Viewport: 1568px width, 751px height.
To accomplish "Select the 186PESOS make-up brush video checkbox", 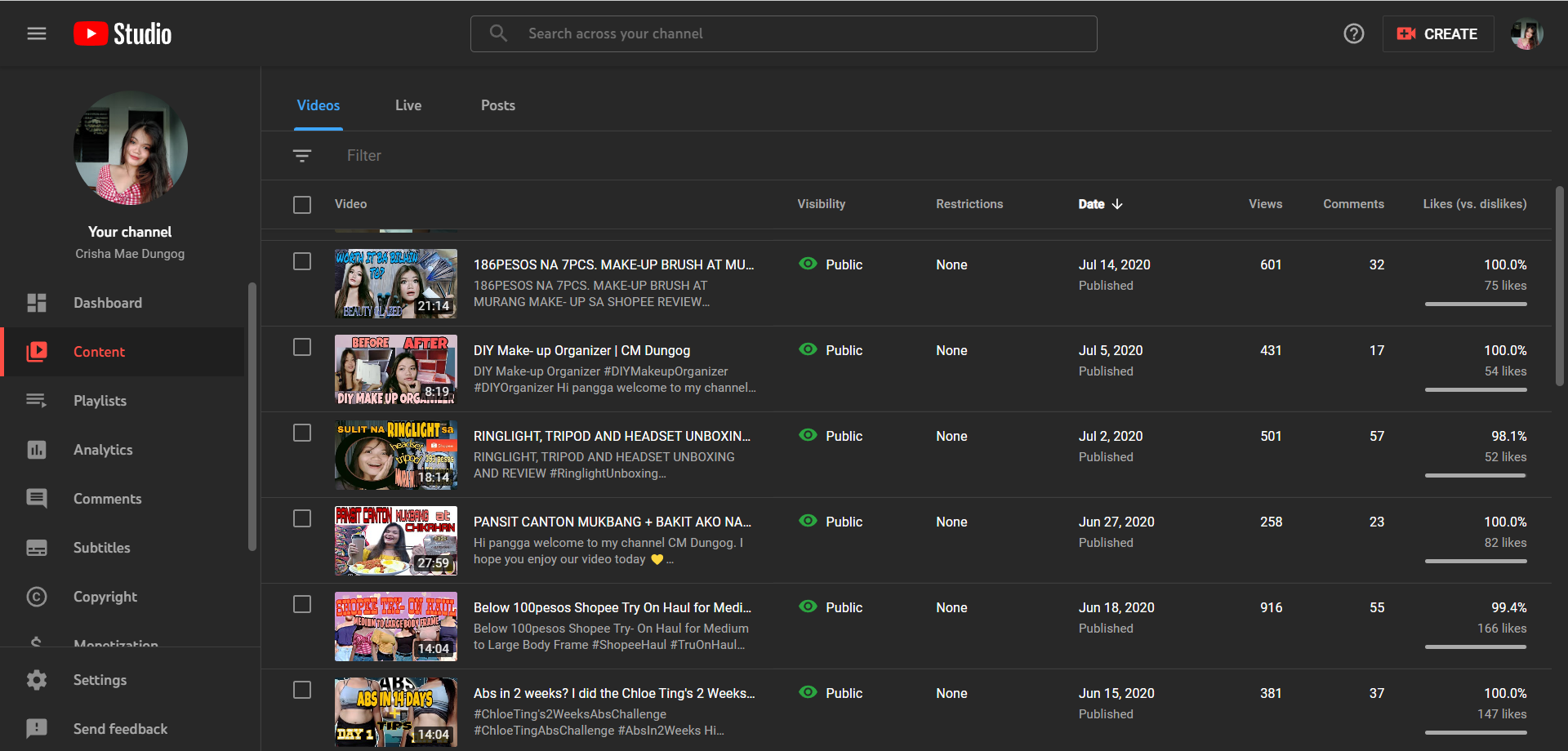I will point(302,261).
